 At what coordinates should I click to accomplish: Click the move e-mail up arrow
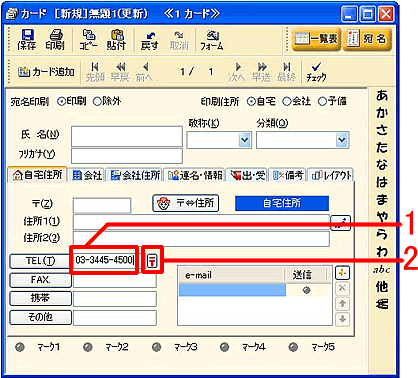pyautogui.click(x=342, y=304)
